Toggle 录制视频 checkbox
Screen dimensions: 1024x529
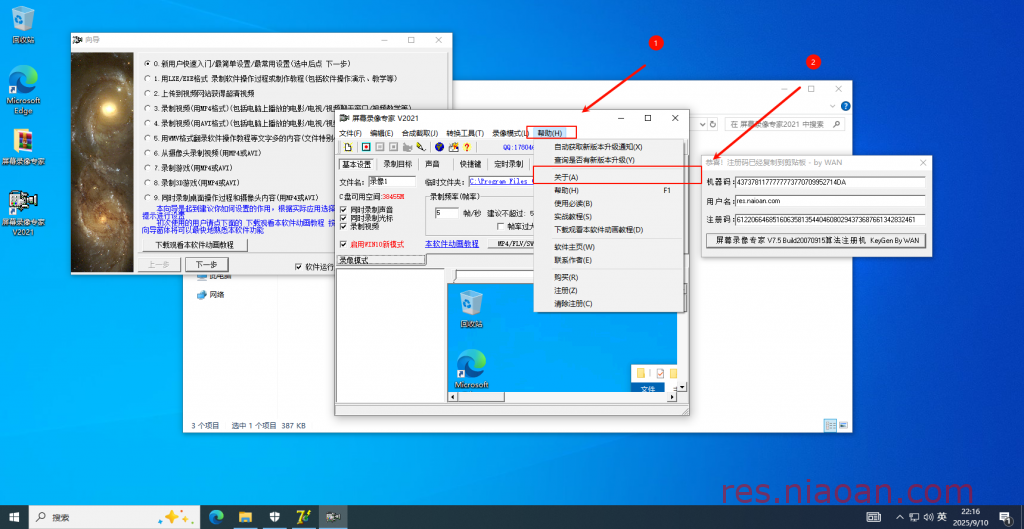(x=344, y=226)
